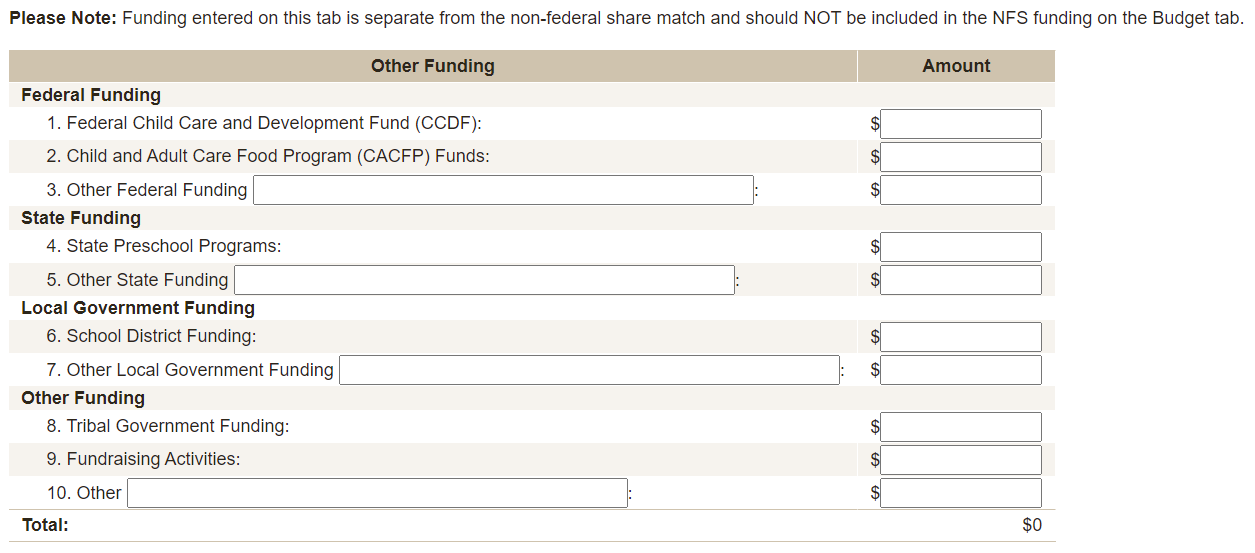This screenshot has height=553, width=1255.
Task: Click the State Funding section heading
Action: (81, 218)
